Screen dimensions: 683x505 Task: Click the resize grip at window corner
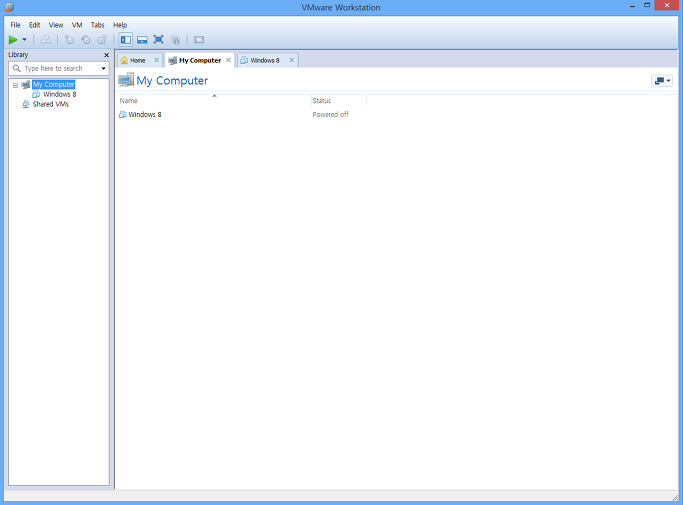(x=675, y=497)
